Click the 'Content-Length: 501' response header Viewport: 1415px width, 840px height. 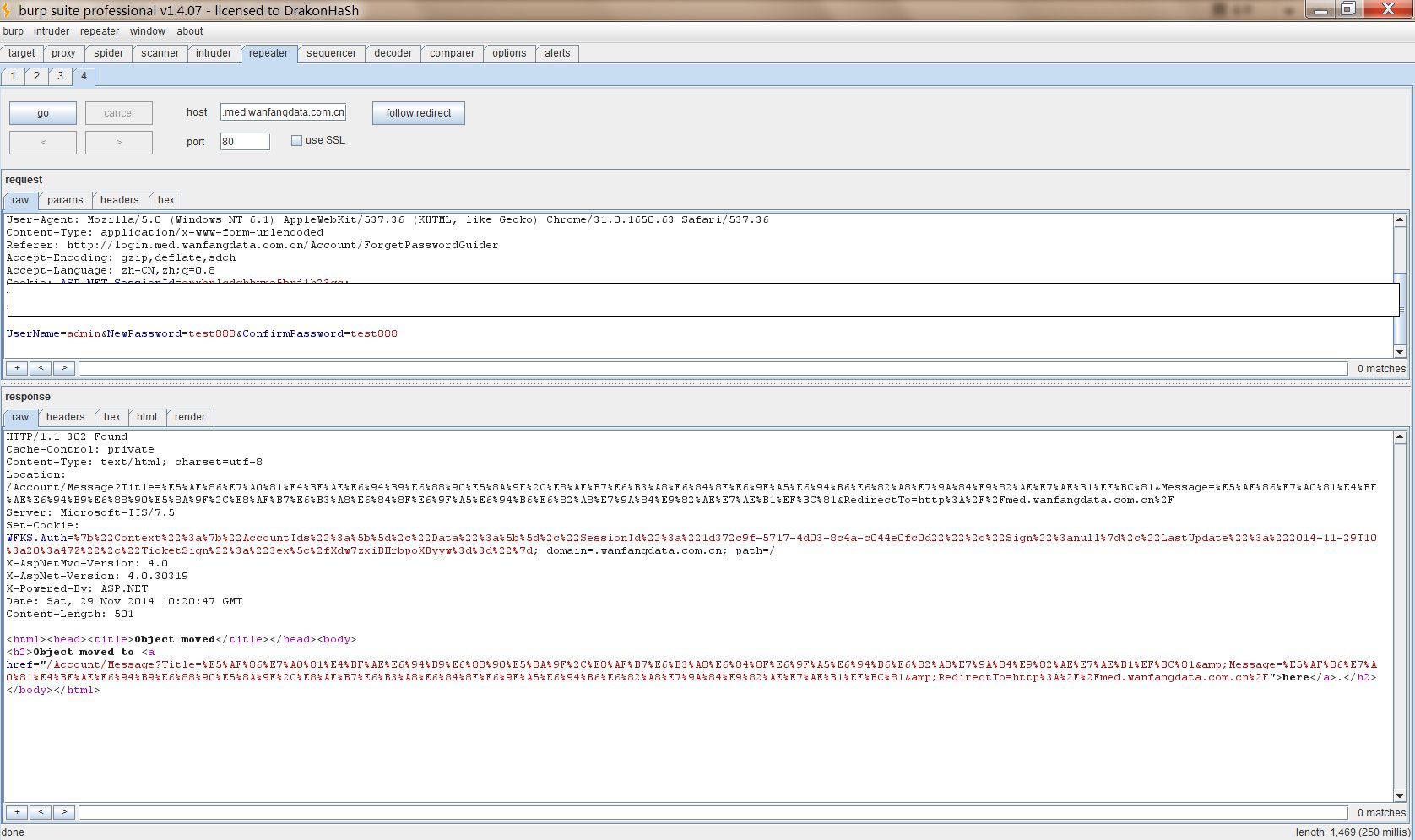click(x=70, y=614)
